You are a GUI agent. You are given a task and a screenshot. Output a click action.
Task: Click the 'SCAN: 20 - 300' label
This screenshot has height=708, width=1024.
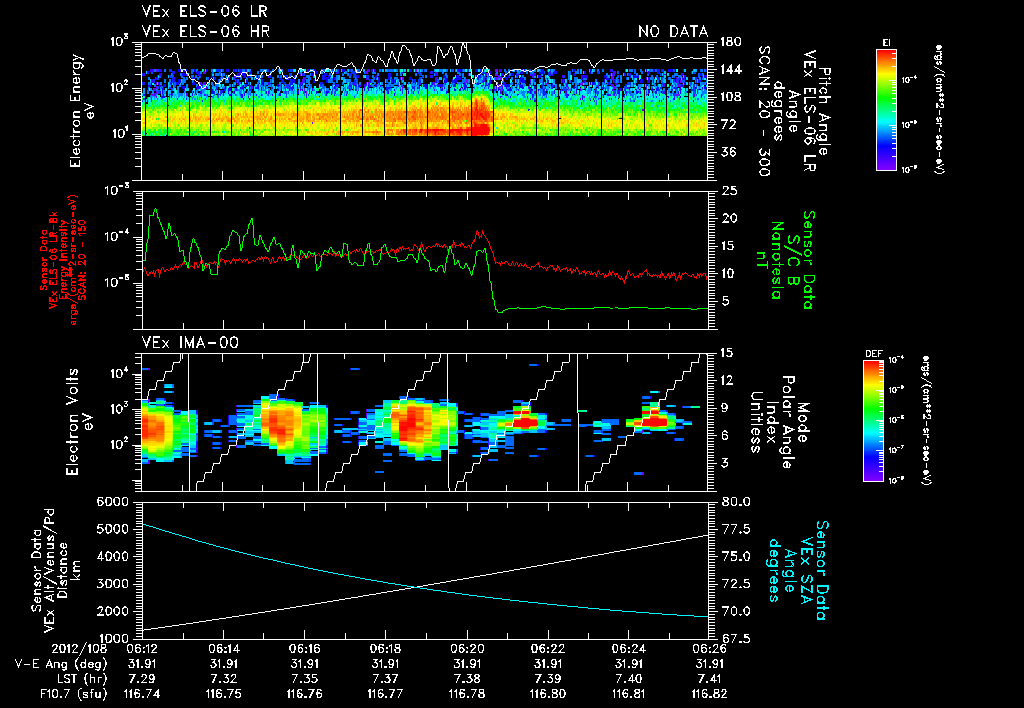point(763,111)
